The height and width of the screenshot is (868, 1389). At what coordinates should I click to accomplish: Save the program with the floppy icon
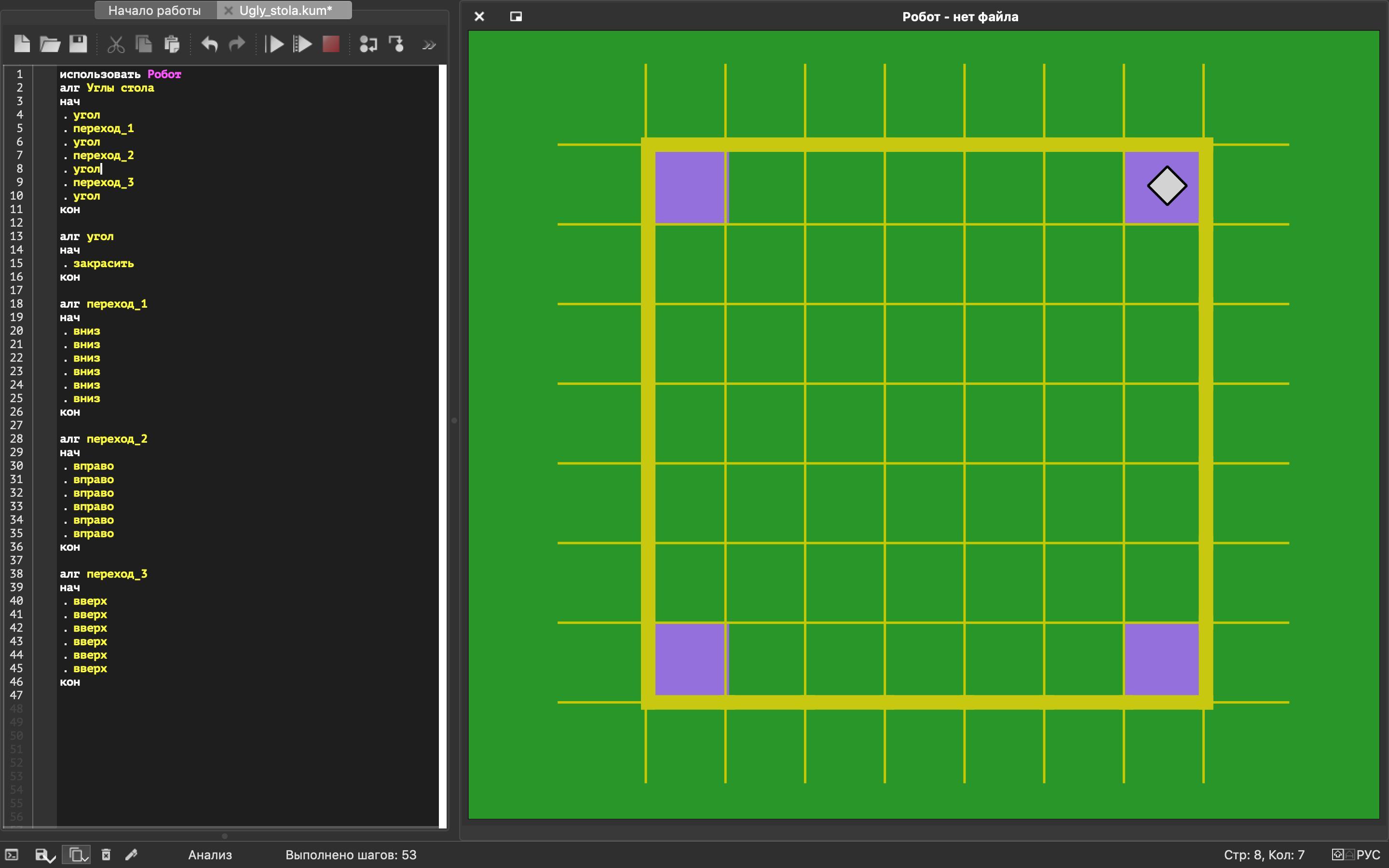[x=78, y=44]
